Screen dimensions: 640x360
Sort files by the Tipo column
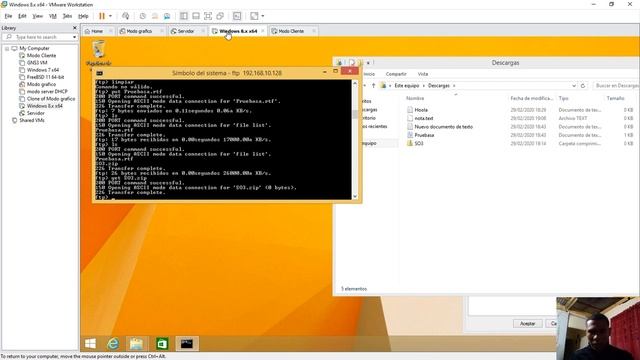[x=564, y=98]
